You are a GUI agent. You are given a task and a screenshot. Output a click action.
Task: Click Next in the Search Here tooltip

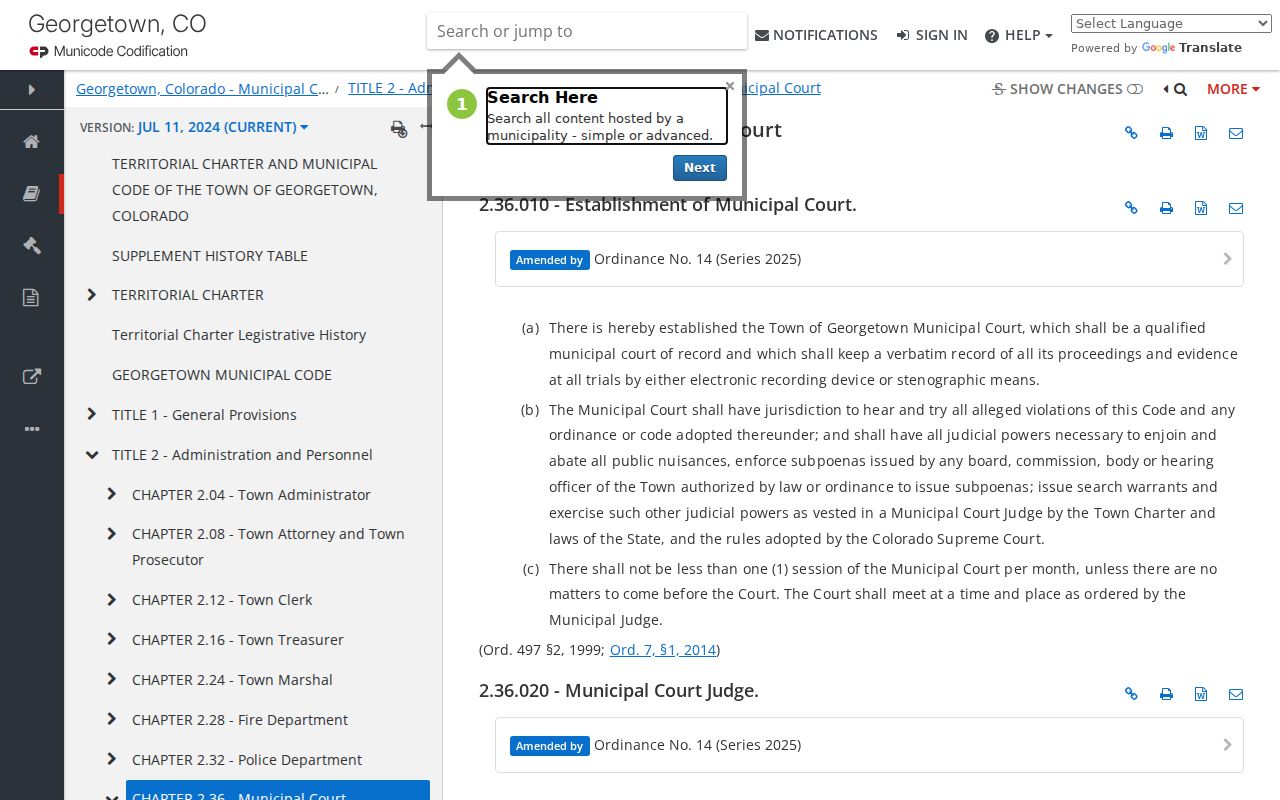tap(700, 168)
